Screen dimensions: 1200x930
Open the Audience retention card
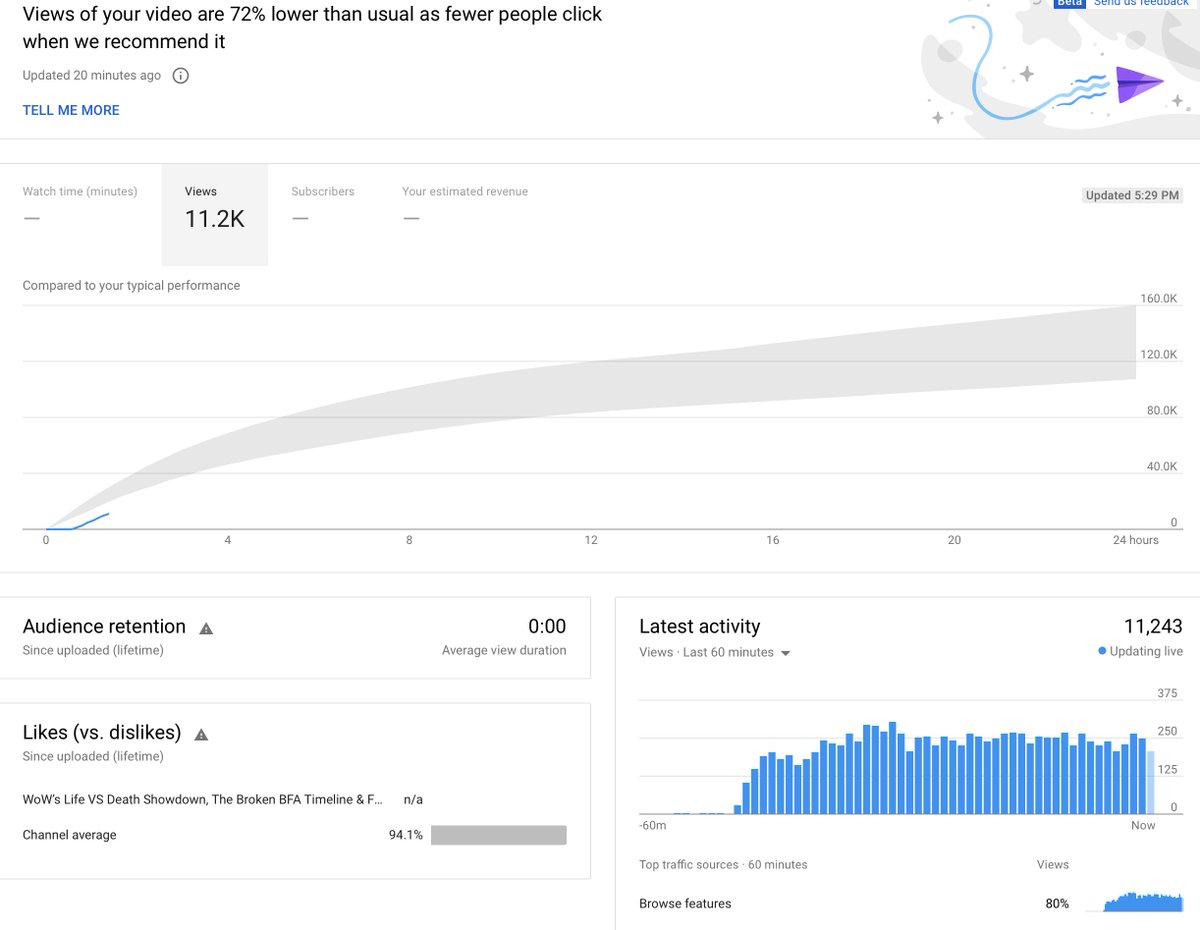coord(295,638)
